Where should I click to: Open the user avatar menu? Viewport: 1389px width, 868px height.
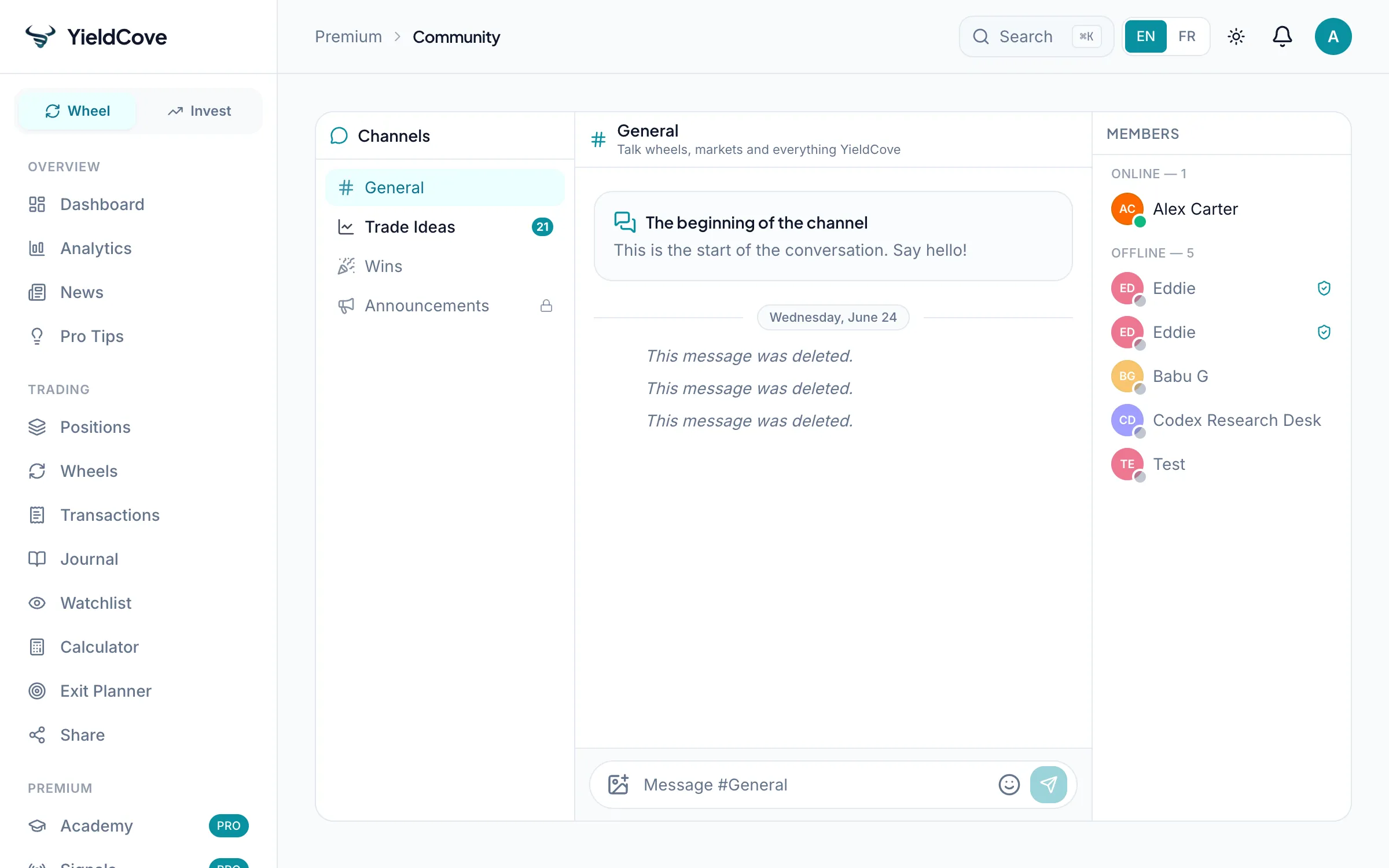point(1333,36)
